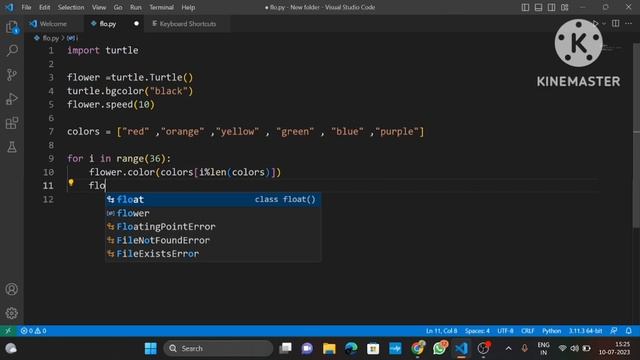Open the remote window indicator in status bar

pyautogui.click(x=8, y=331)
